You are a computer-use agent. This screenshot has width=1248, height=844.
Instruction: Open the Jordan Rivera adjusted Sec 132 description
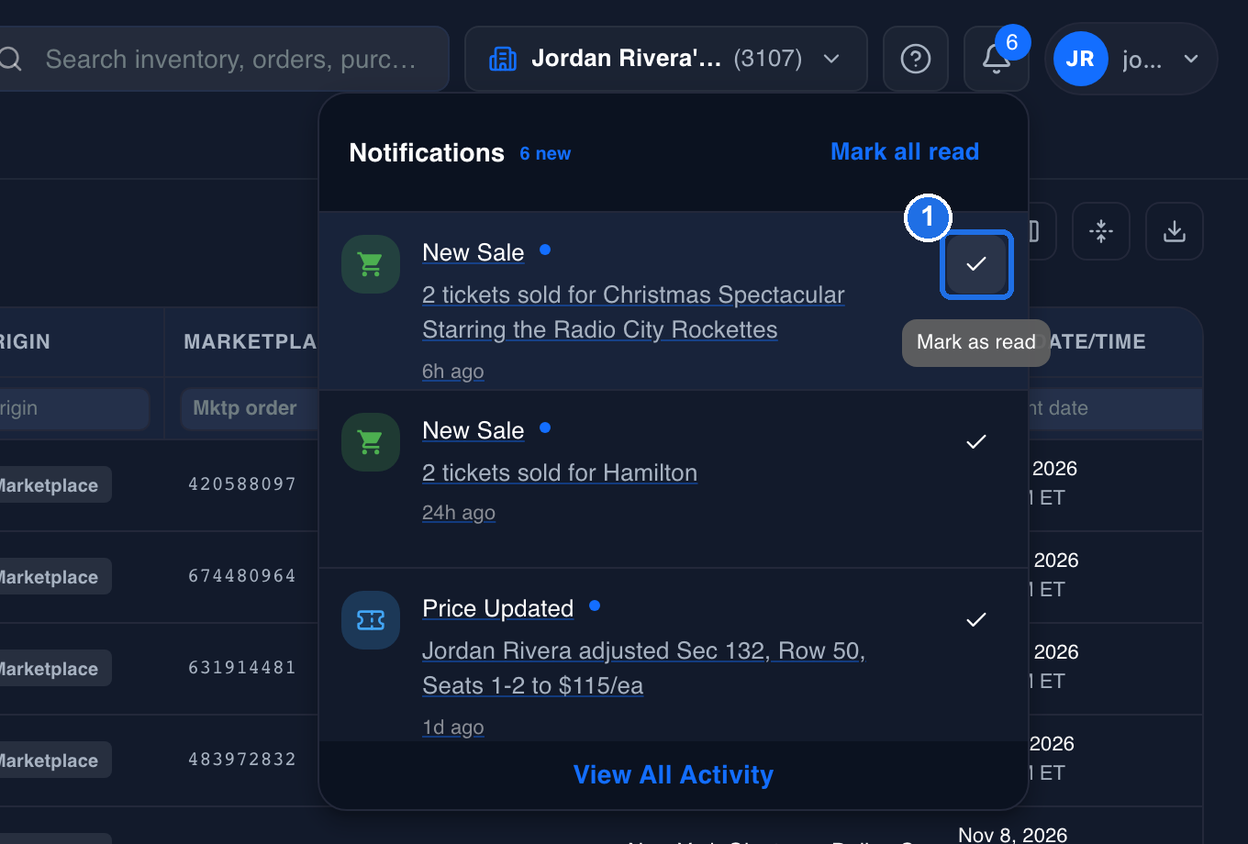(x=643, y=668)
